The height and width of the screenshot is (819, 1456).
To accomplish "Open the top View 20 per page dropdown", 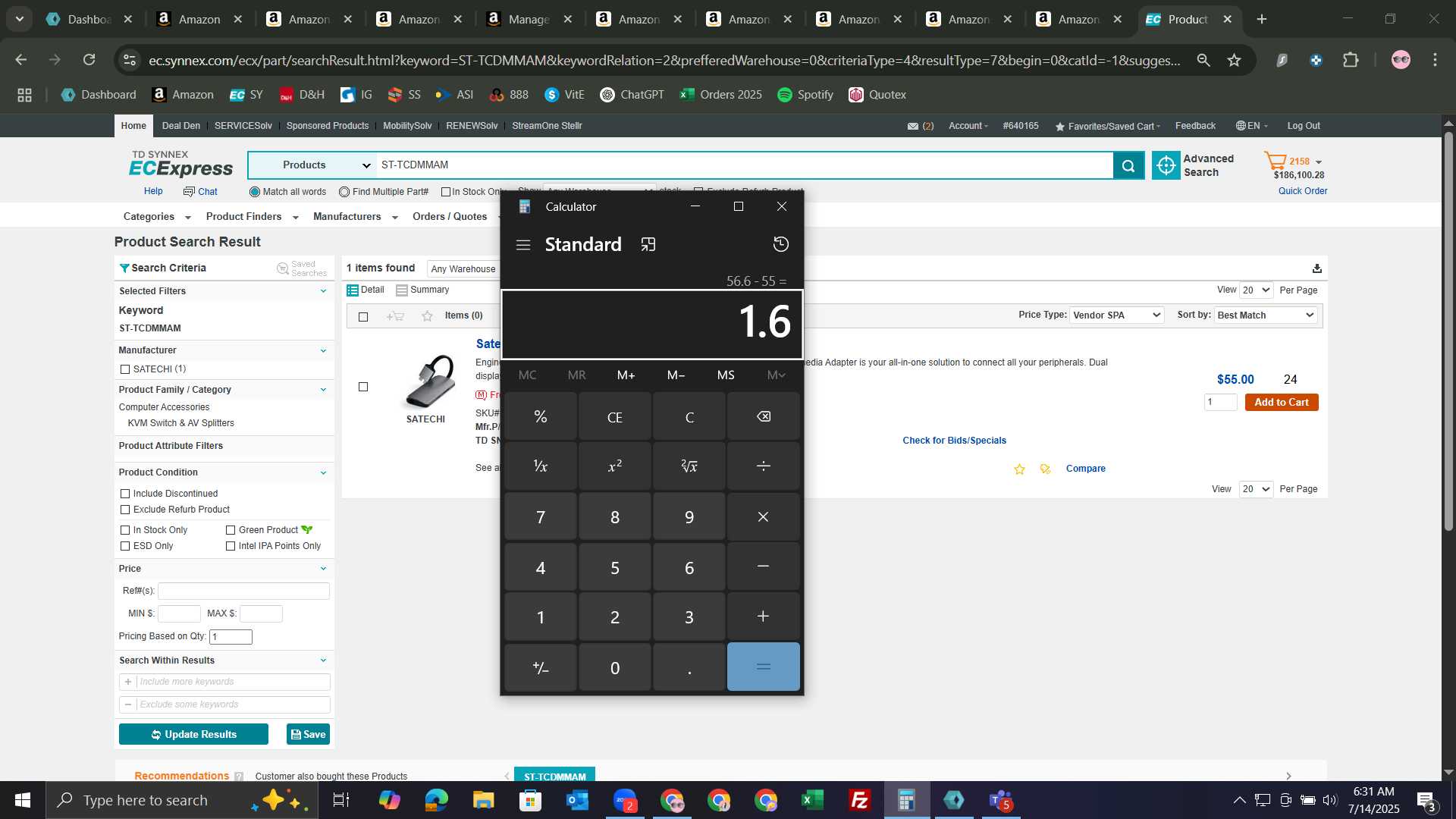I will [1256, 290].
